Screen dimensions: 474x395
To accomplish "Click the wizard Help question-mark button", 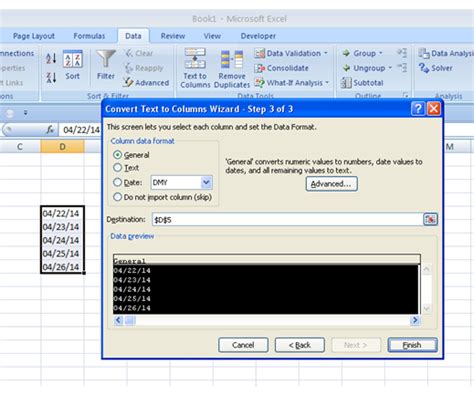I will tap(418, 109).
